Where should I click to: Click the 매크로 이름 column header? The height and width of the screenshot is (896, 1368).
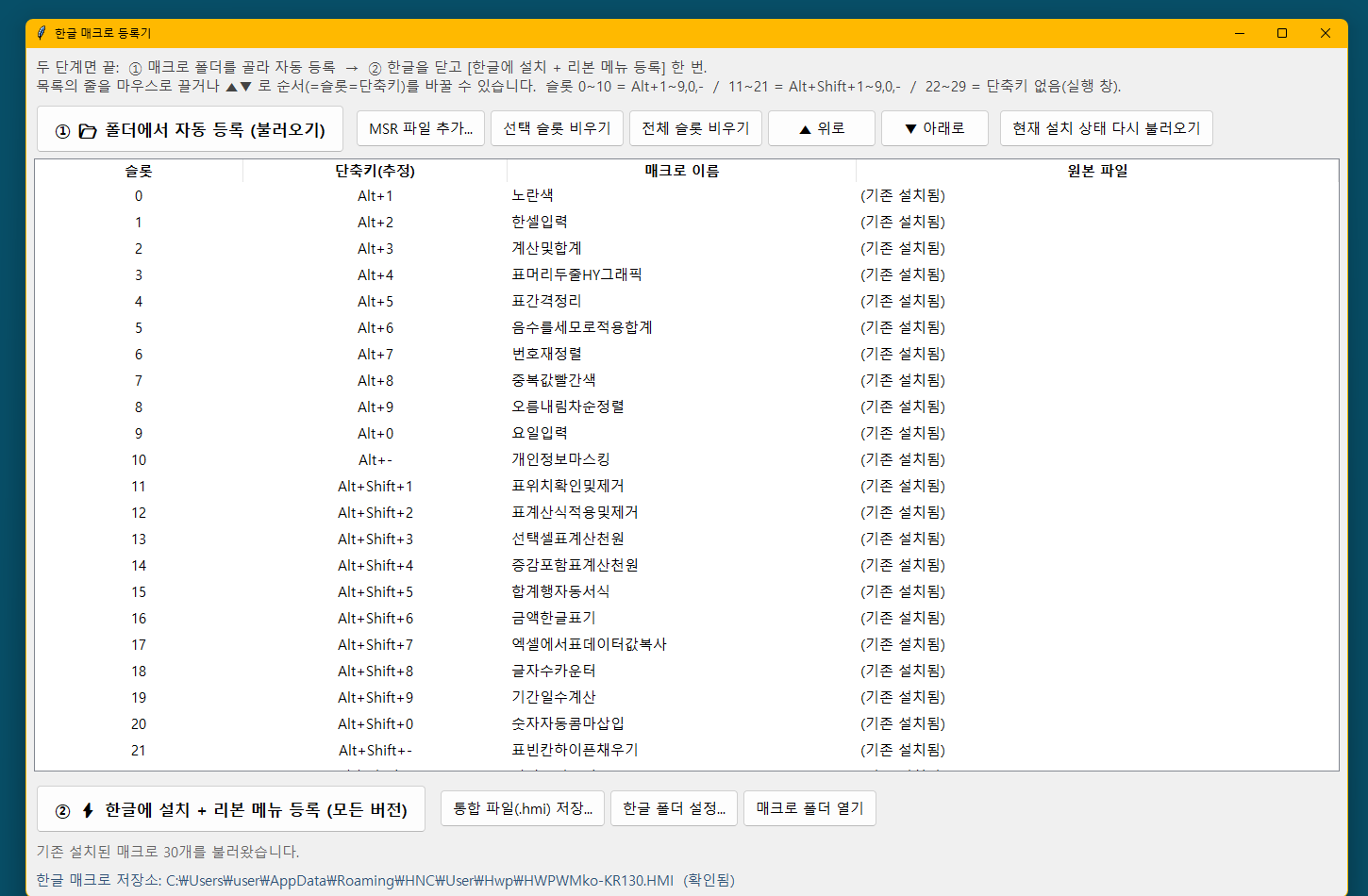pos(681,171)
